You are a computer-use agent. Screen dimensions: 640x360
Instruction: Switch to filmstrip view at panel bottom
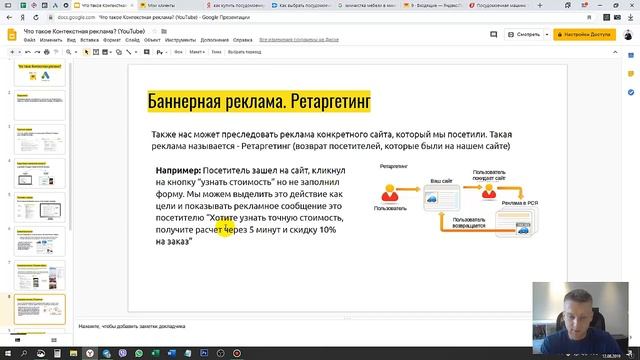click(x=18, y=340)
